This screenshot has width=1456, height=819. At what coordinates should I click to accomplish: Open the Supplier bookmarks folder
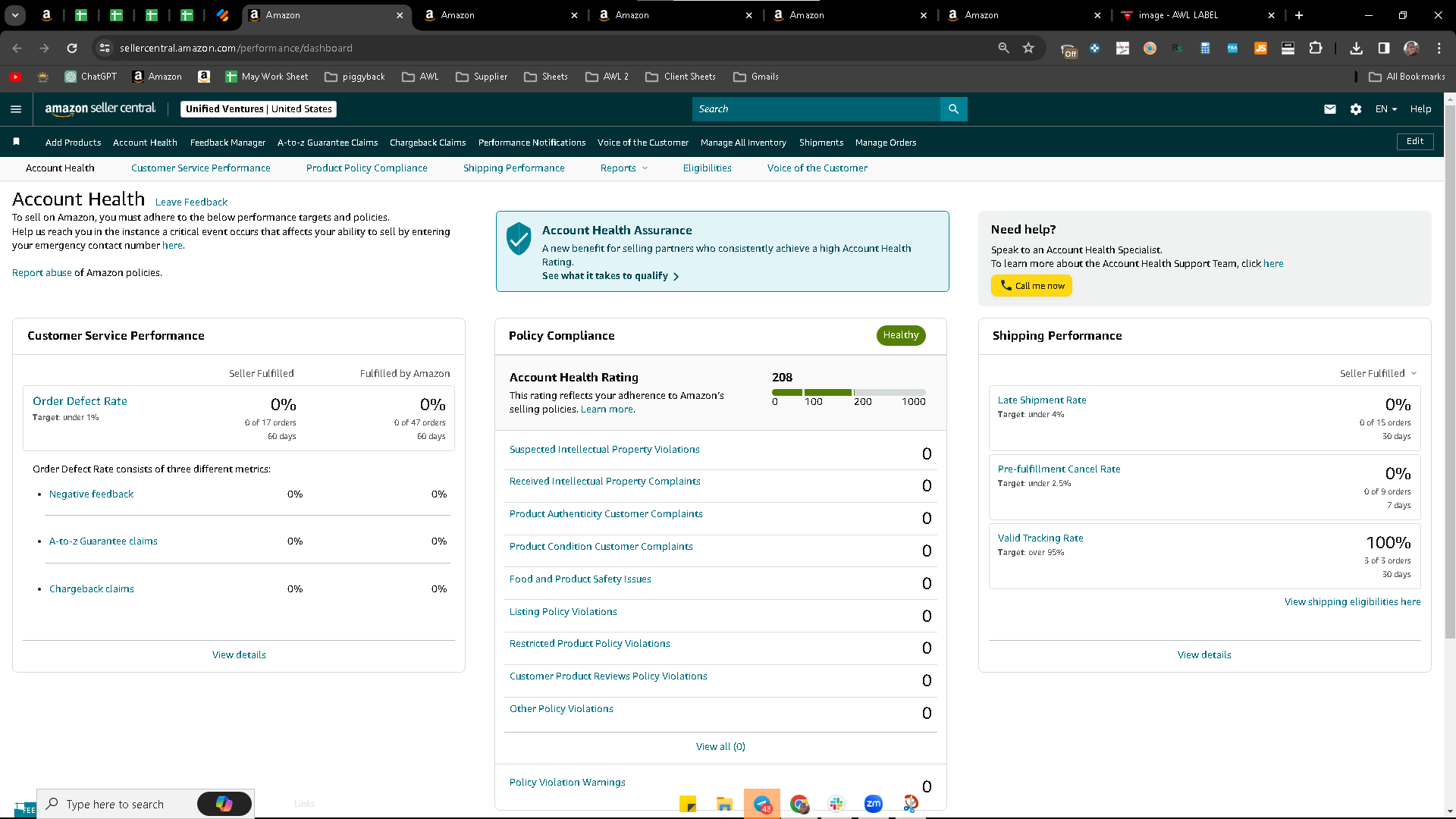(482, 77)
